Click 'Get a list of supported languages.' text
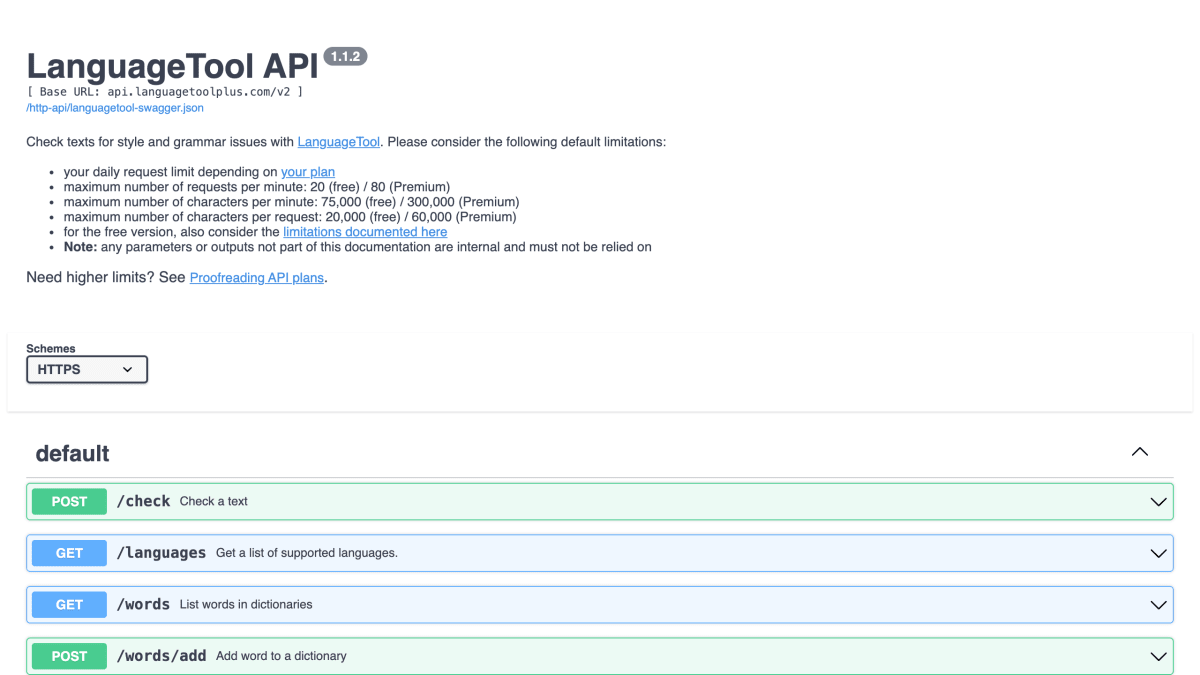 point(307,553)
